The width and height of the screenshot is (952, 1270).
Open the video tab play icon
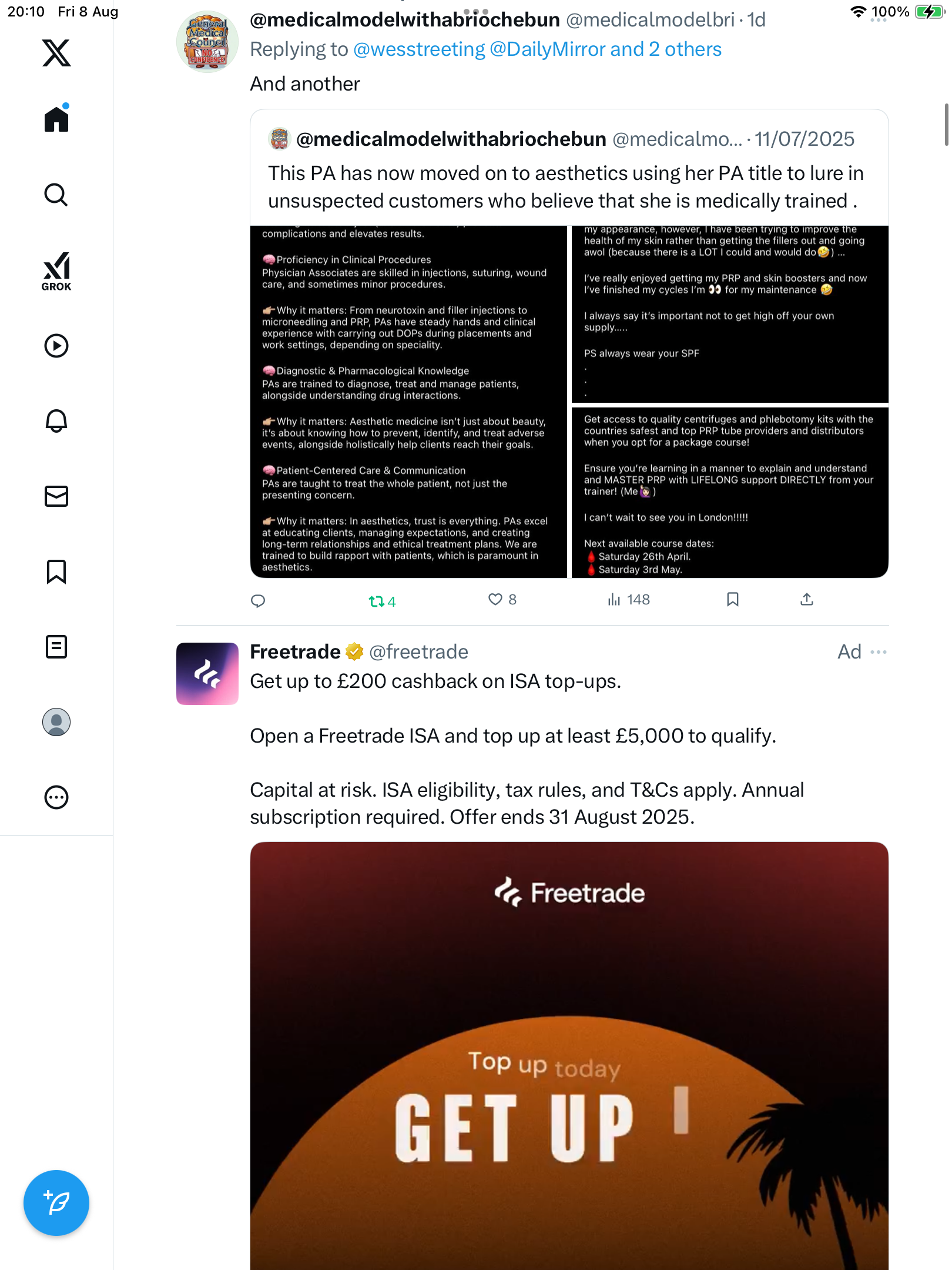[56, 346]
